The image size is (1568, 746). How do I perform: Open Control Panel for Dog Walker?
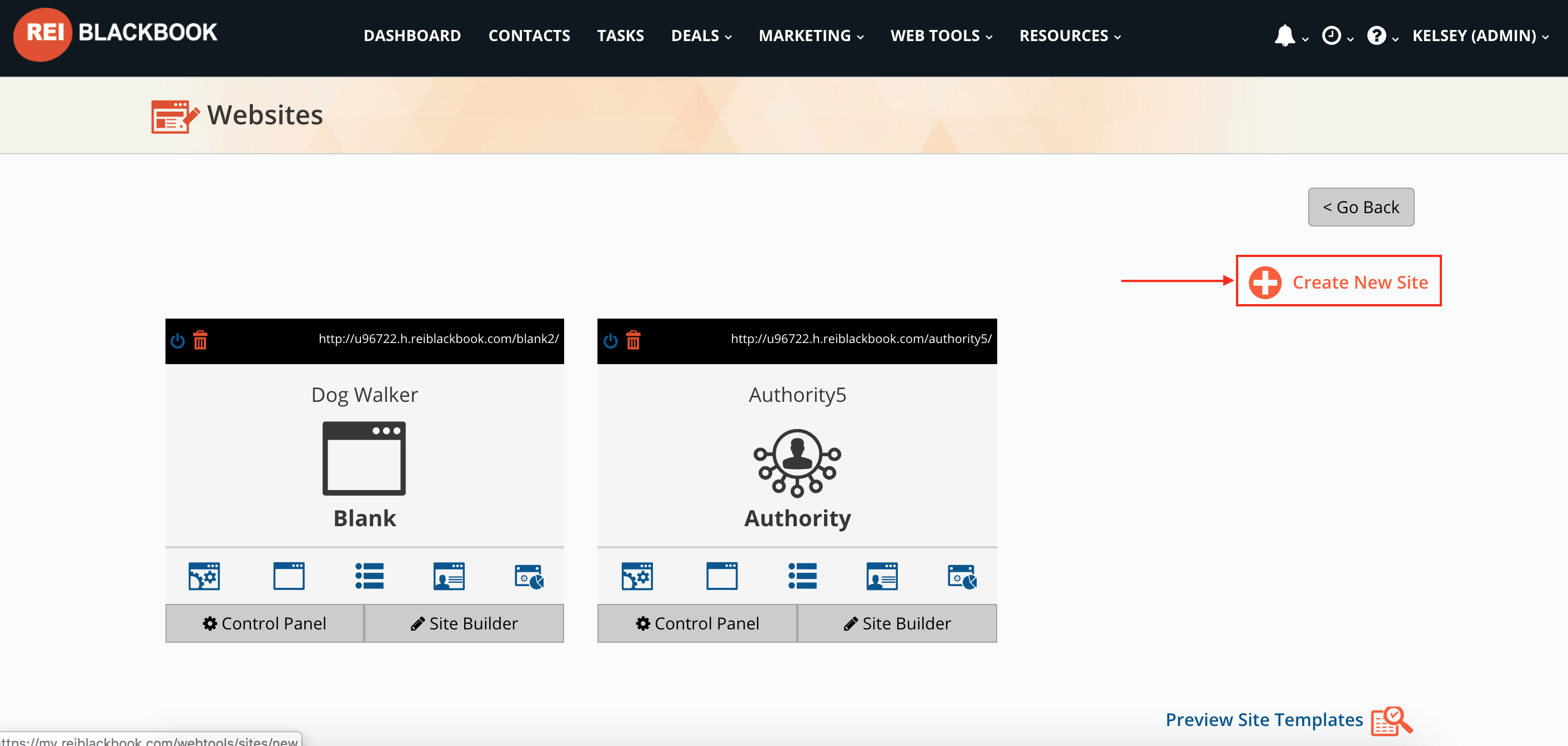pos(265,623)
